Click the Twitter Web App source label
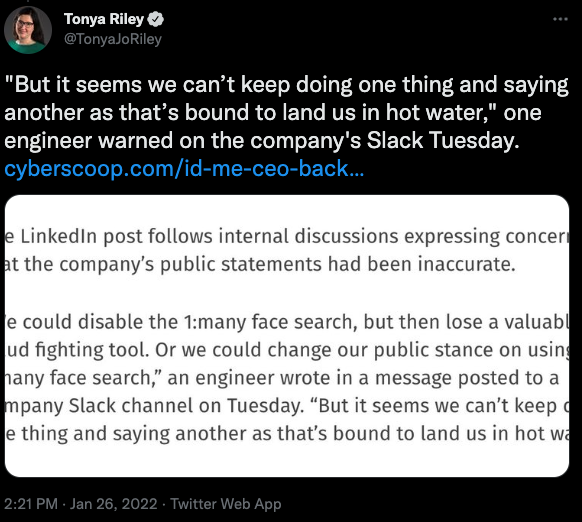 point(225,504)
